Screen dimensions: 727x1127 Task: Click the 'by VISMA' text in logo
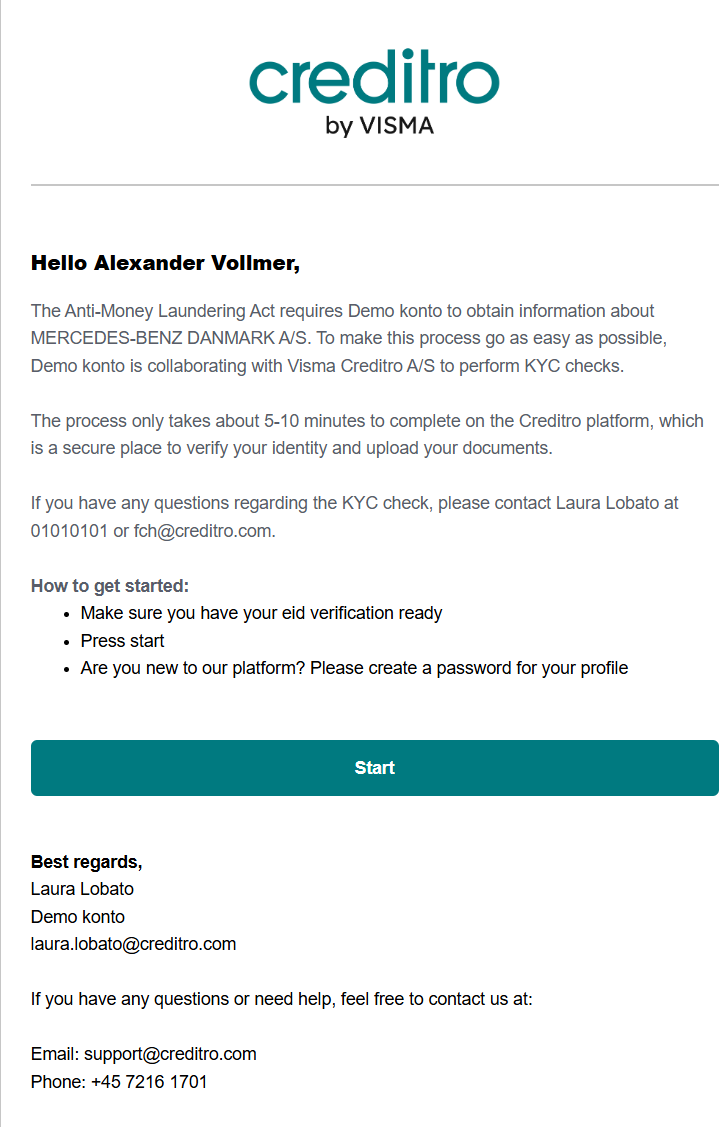point(380,126)
